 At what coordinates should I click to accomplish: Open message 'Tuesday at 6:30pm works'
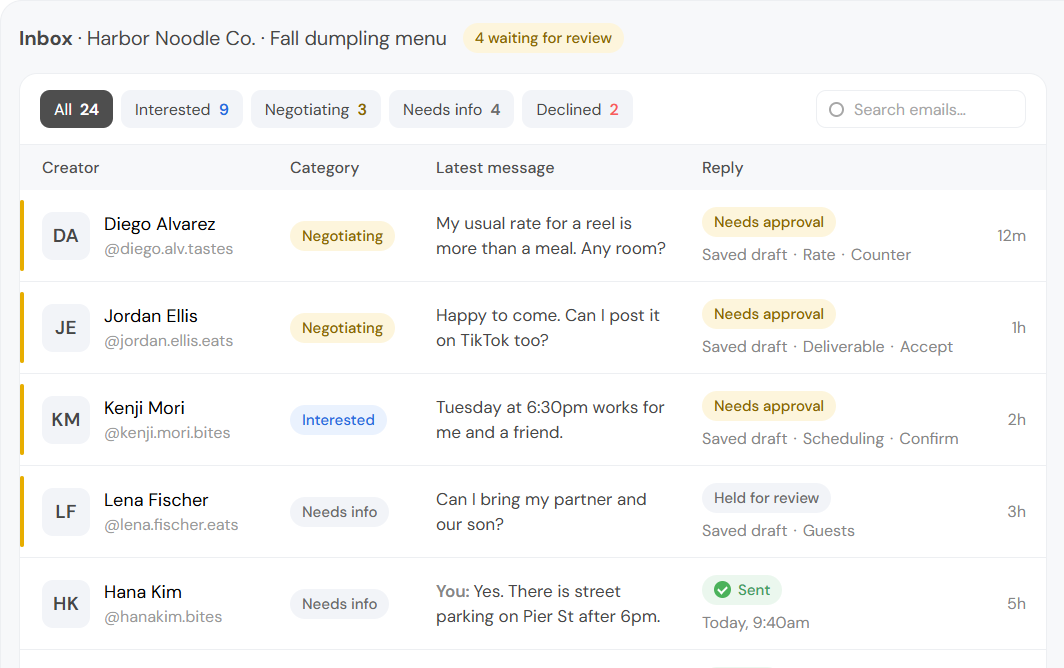[x=550, y=420]
